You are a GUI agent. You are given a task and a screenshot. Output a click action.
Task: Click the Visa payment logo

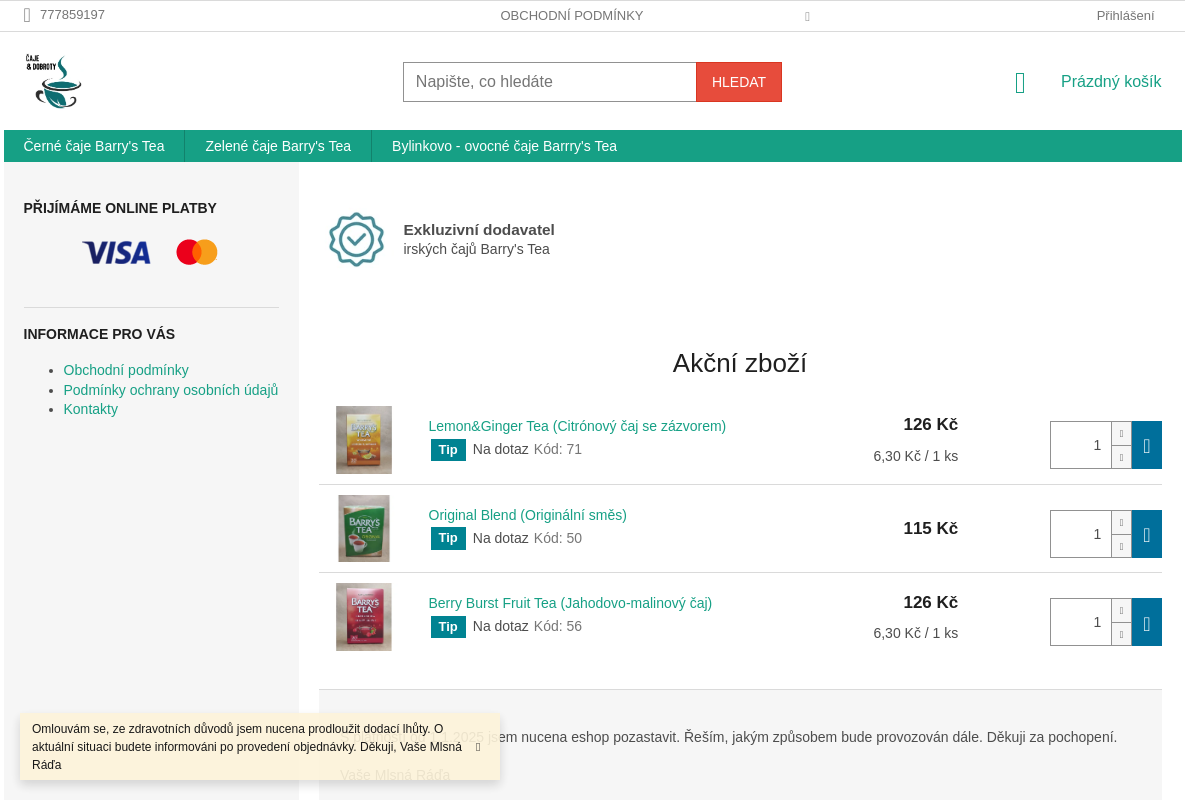tap(116, 252)
